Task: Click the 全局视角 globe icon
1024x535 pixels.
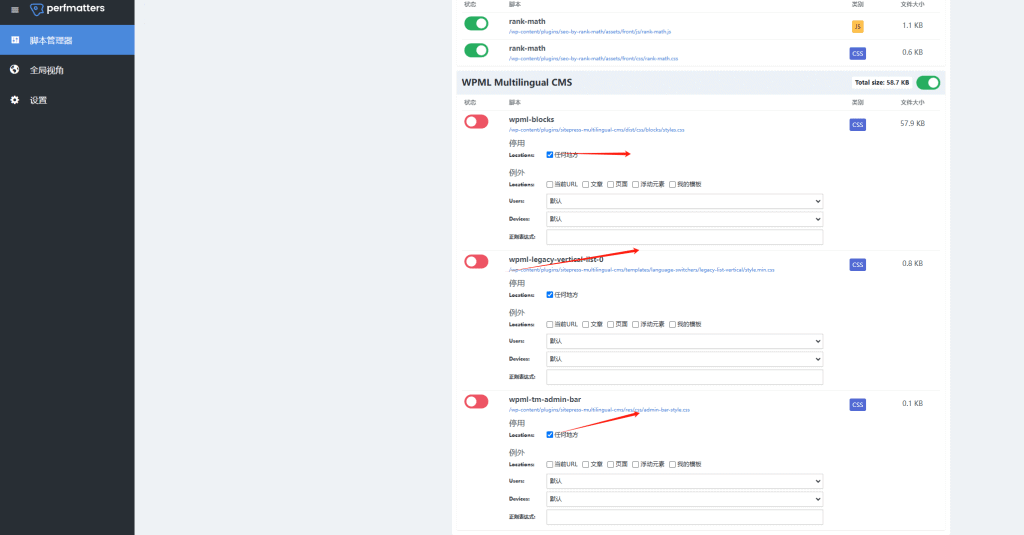Action: pos(15,69)
